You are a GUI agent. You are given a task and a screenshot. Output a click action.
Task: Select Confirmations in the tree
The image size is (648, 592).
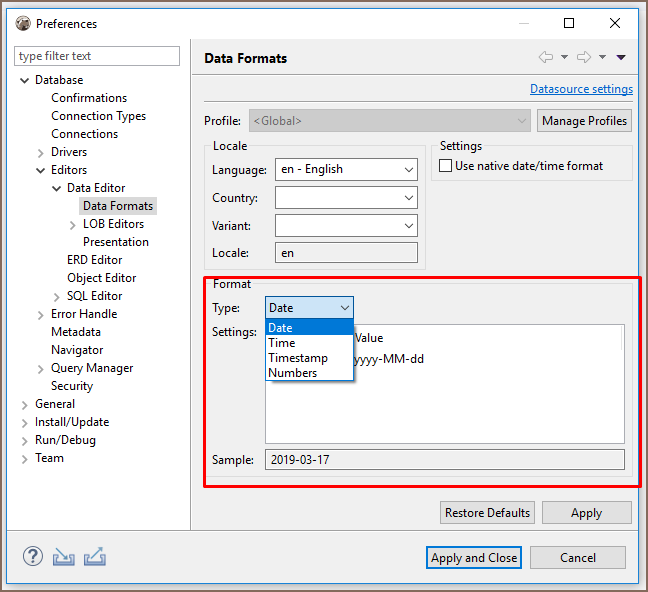click(89, 98)
